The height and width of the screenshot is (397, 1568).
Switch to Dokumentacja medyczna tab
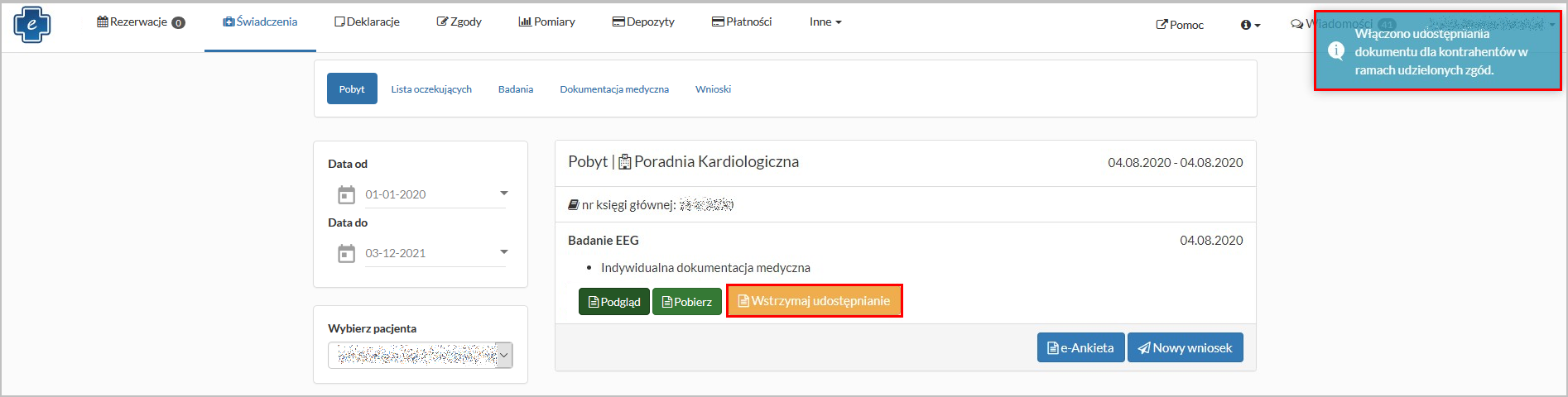pyautogui.click(x=614, y=89)
